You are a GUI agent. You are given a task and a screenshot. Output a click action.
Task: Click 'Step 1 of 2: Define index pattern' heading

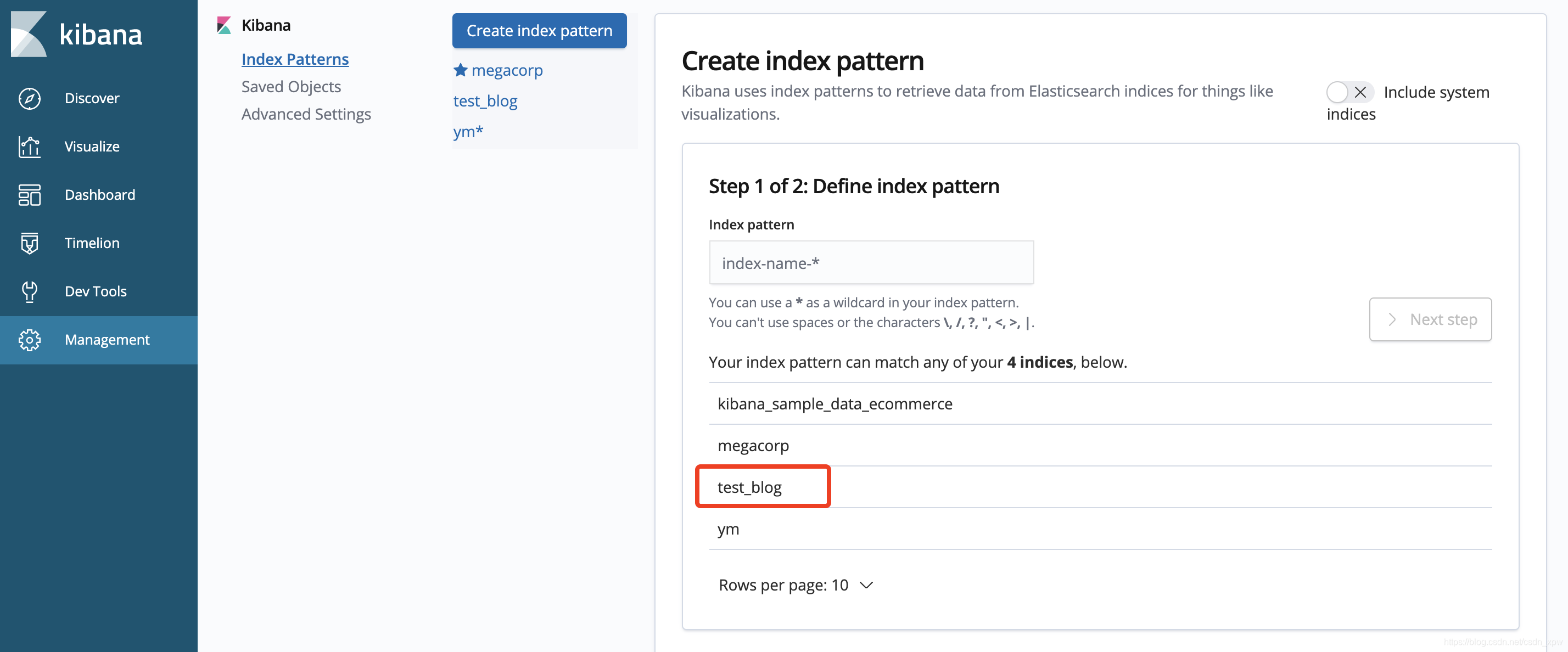(x=853, y=186)
